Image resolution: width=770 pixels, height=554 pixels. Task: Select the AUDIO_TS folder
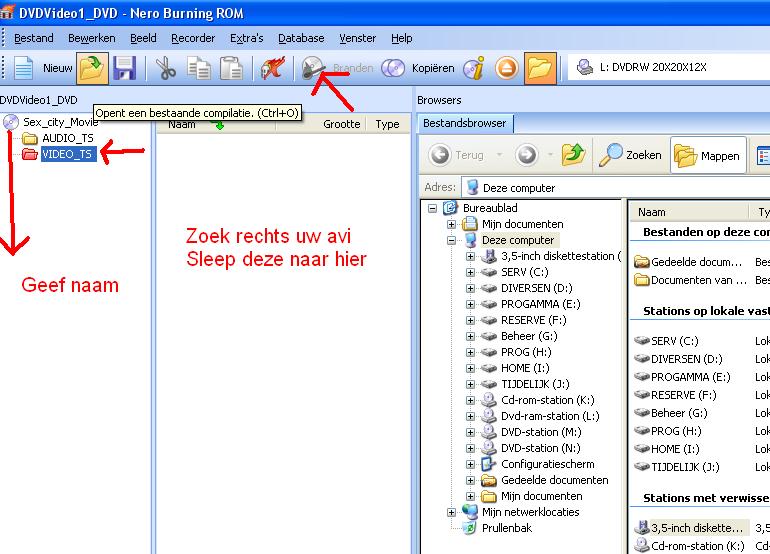click(68, 138)
